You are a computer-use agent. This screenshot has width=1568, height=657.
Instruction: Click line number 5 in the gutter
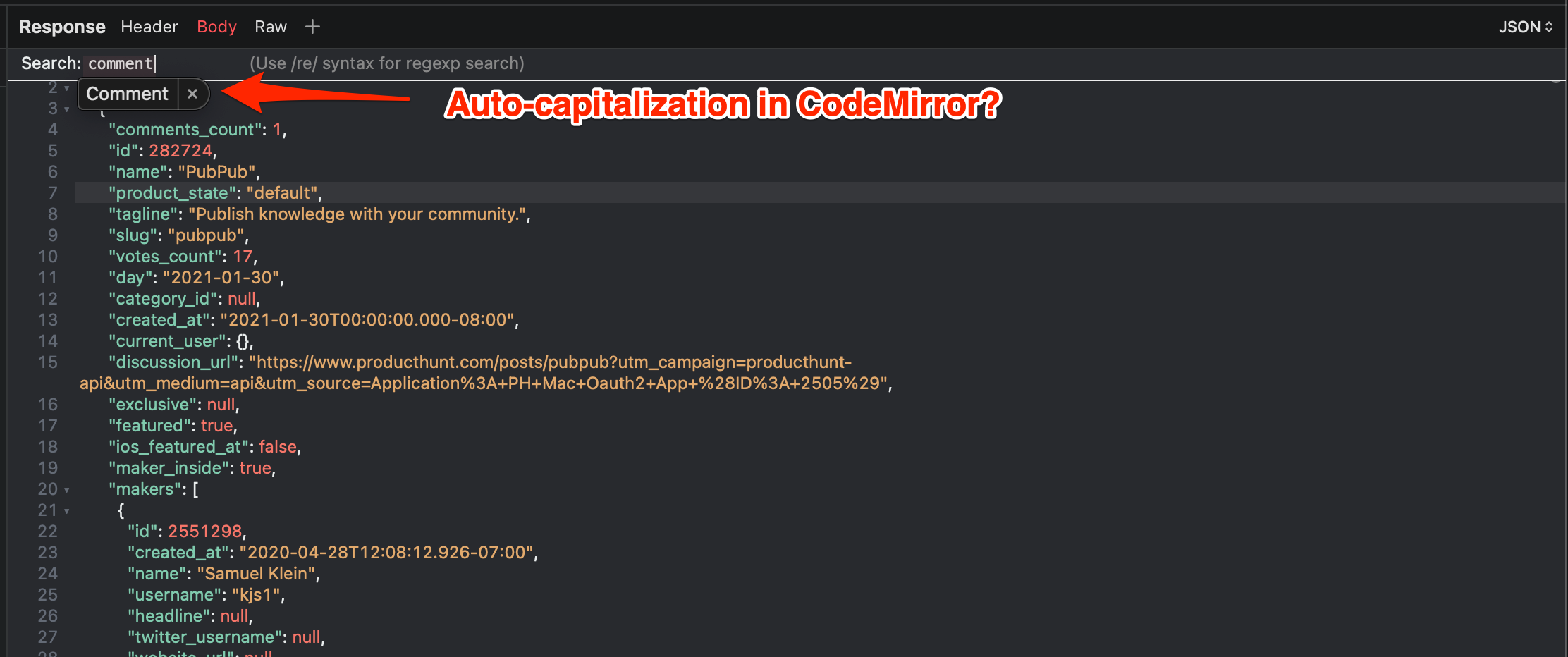52,150
